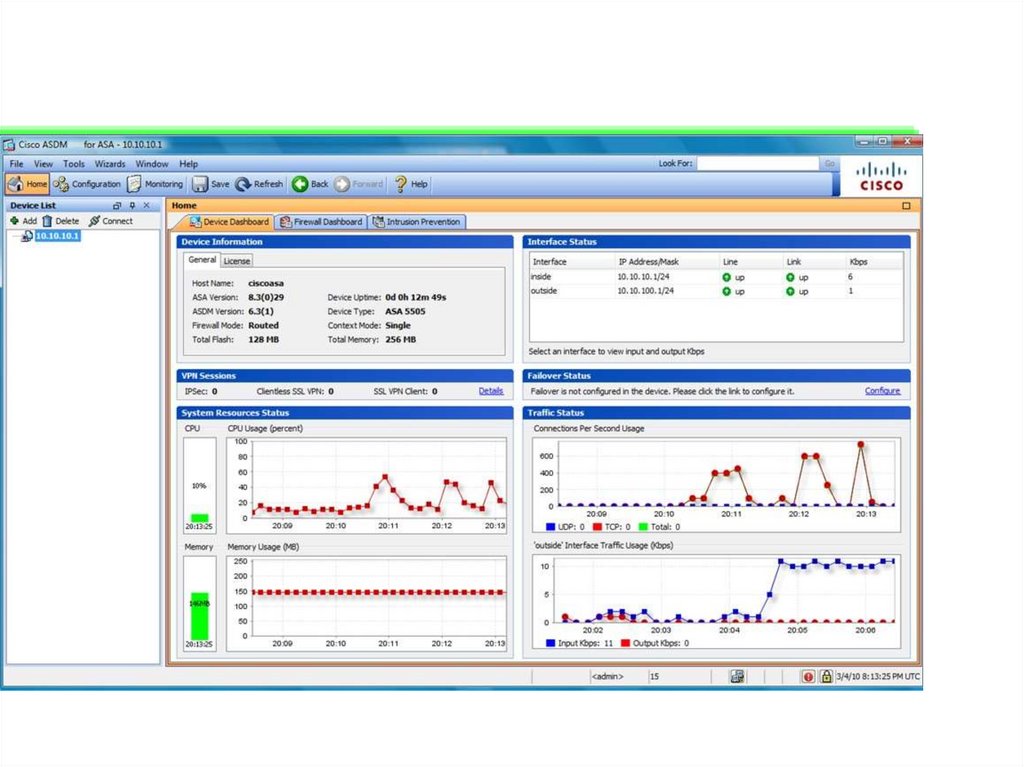The height and width of the screenshot is (767, 1024).
Task: Select the License tab in Device Information
Action: (236, 261)
